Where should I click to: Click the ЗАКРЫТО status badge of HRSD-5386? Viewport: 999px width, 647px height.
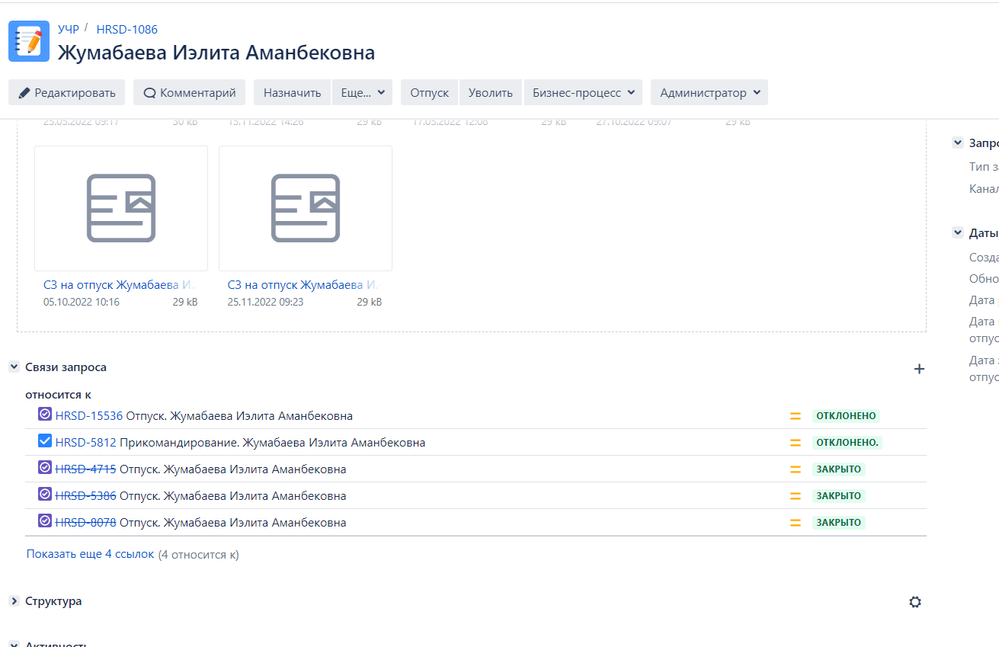pos(838,496)
